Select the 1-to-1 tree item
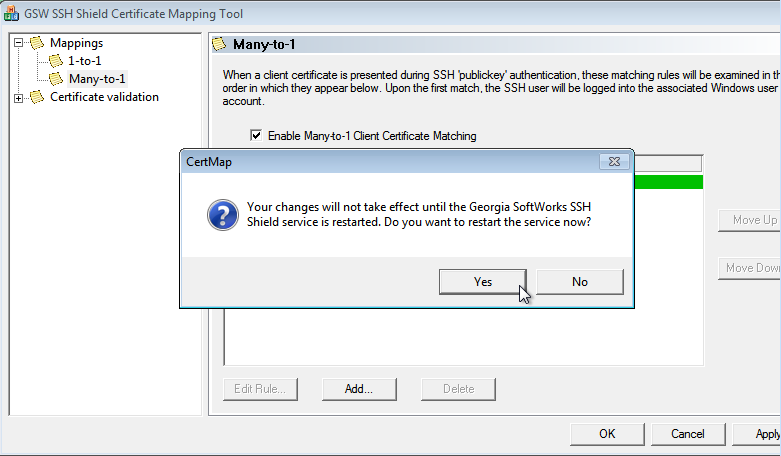The height and width of the screenshot is (456, 781). click(x=85, y=61)
